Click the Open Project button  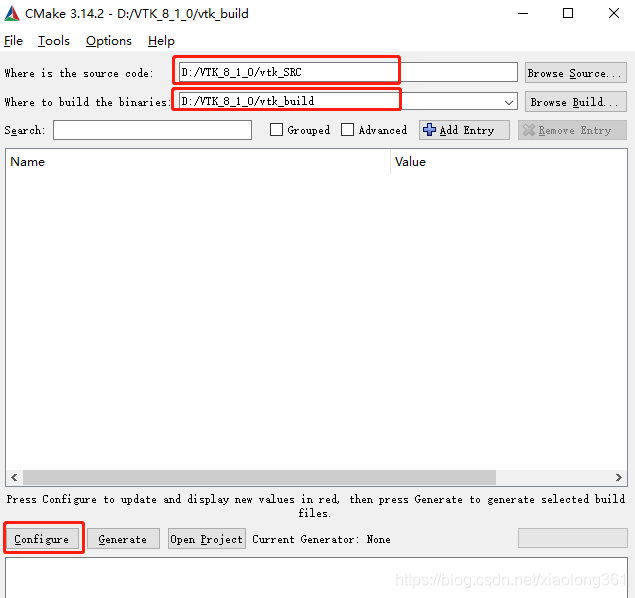(x=207, y=539)
